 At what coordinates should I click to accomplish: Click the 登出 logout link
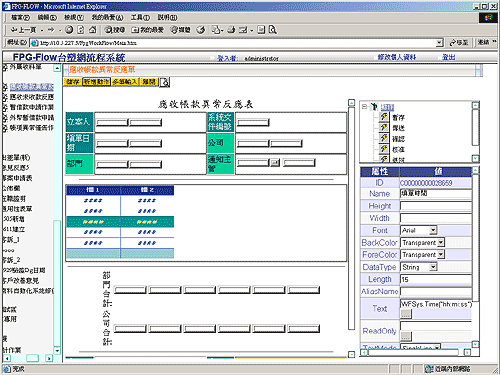pyautogui.click(x=449, y=57)
